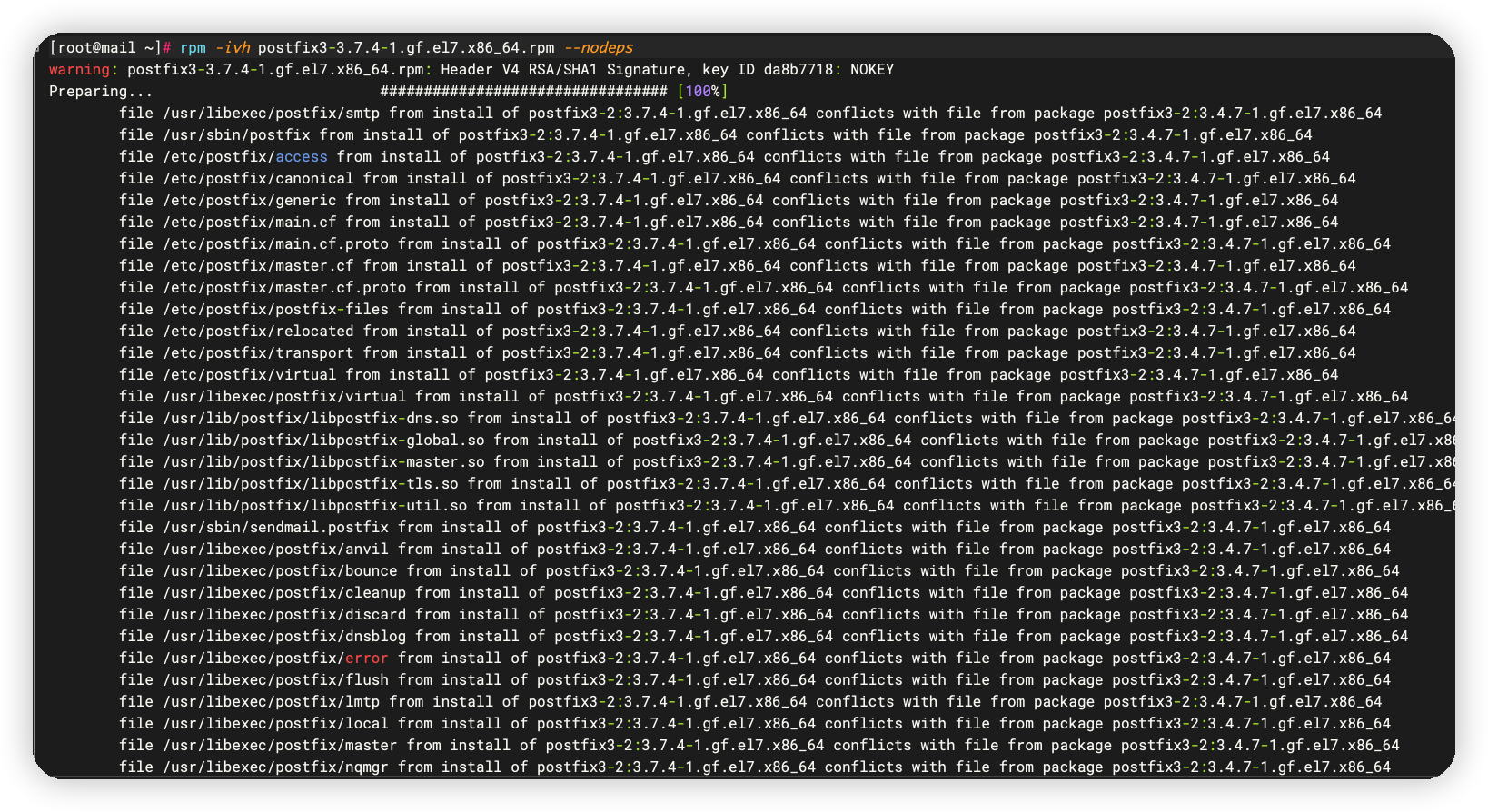Click the path /usr/lib/postfix/libpostfix-util.so
The image size is (1488, 812).
[x=315, y=505]
